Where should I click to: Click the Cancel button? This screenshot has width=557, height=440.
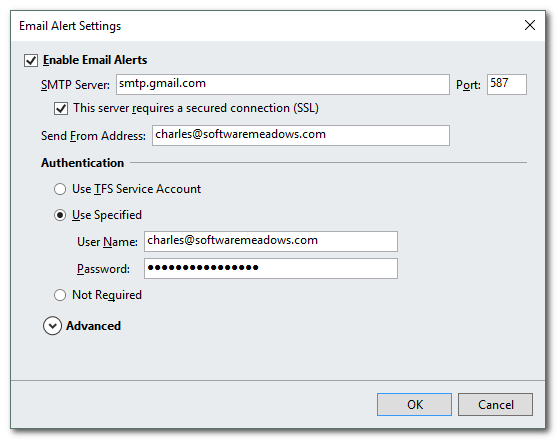click(495, 404)
